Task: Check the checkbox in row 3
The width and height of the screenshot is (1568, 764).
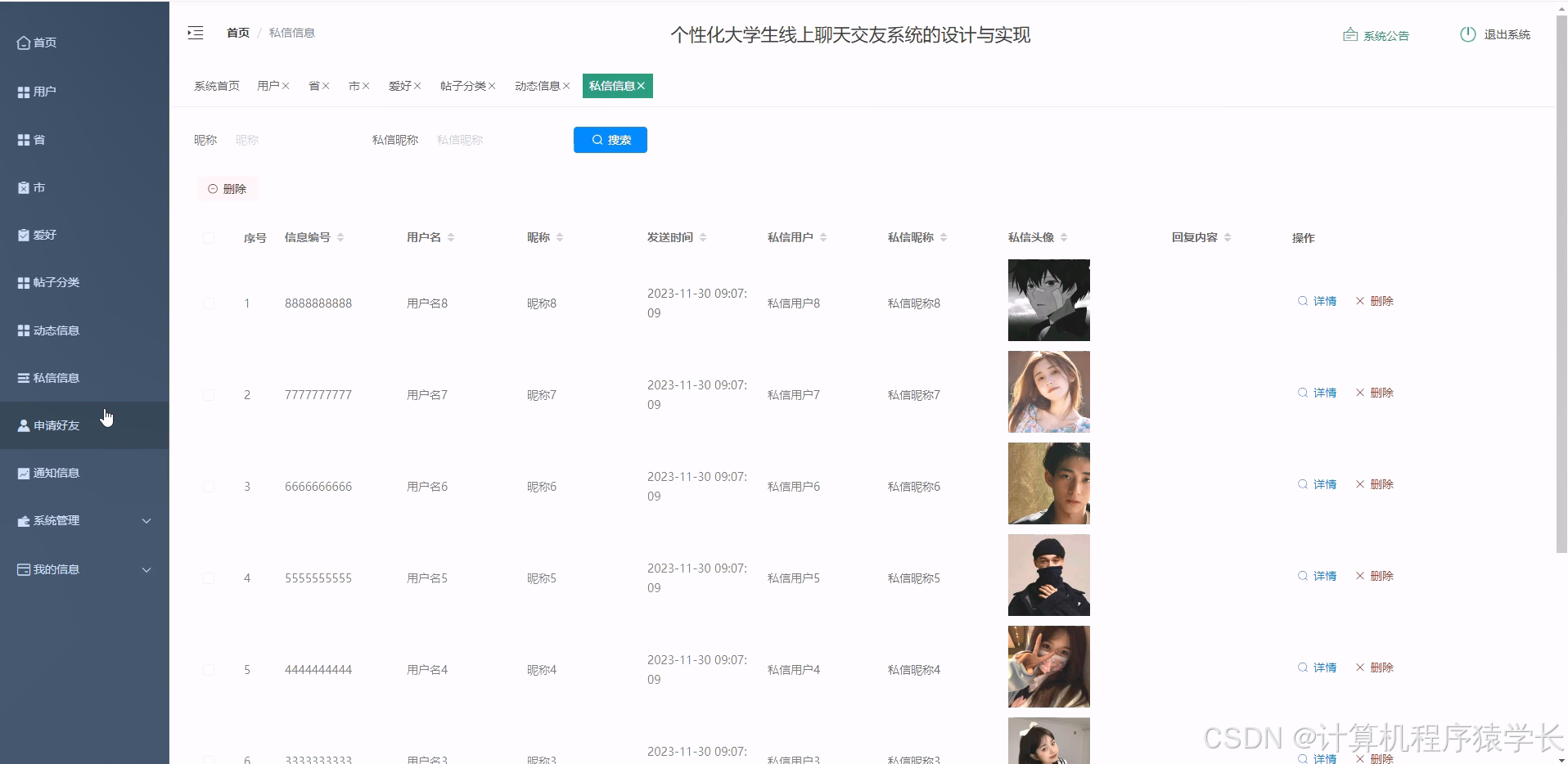Action: (209, 487)
